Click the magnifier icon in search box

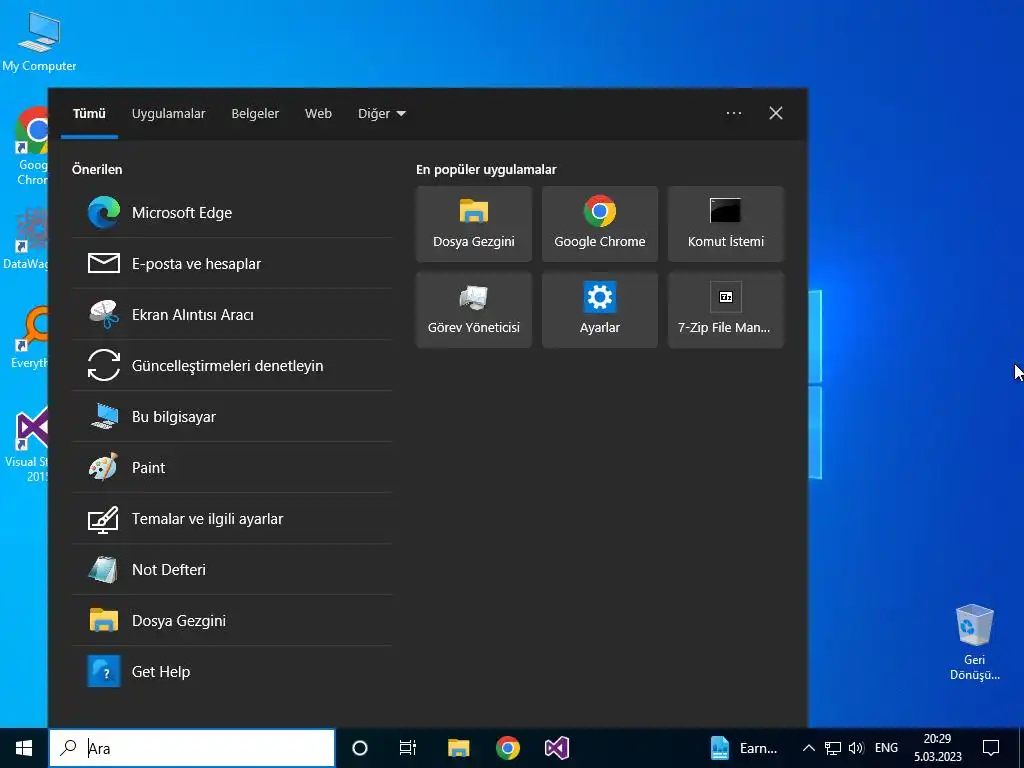click(x=68, y=748)
